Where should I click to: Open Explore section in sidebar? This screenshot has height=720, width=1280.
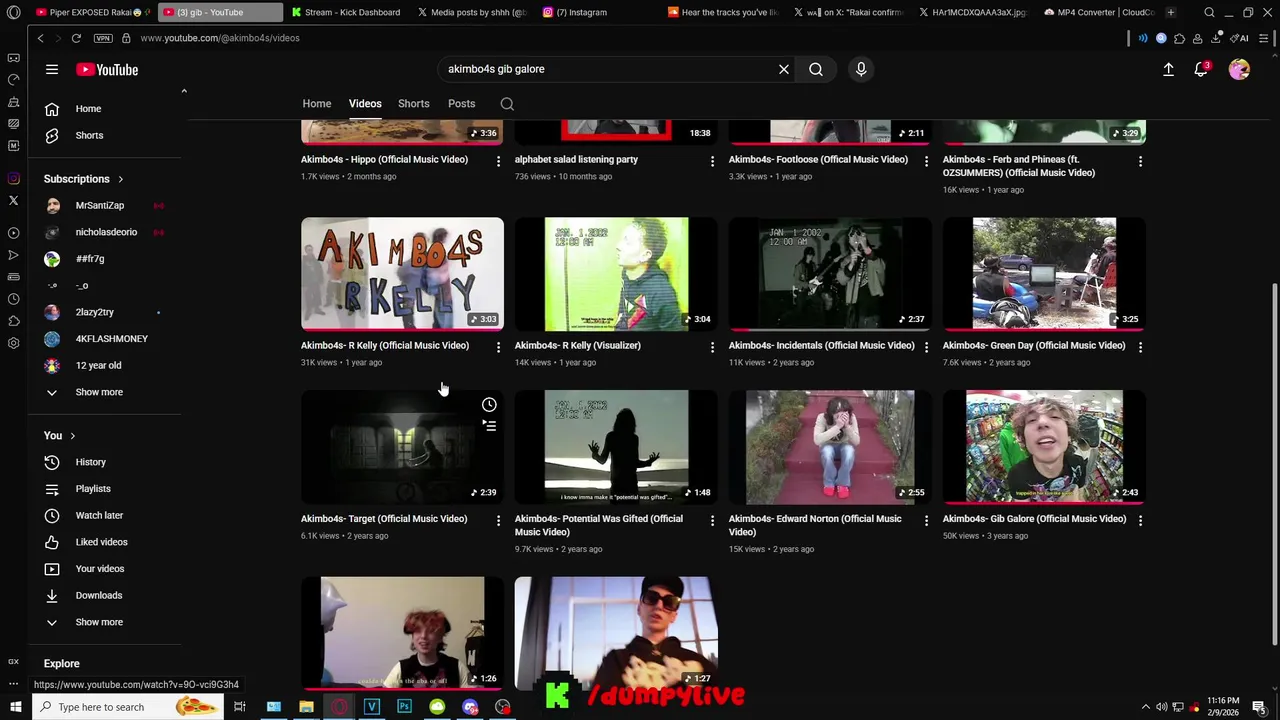coord(61,664)
